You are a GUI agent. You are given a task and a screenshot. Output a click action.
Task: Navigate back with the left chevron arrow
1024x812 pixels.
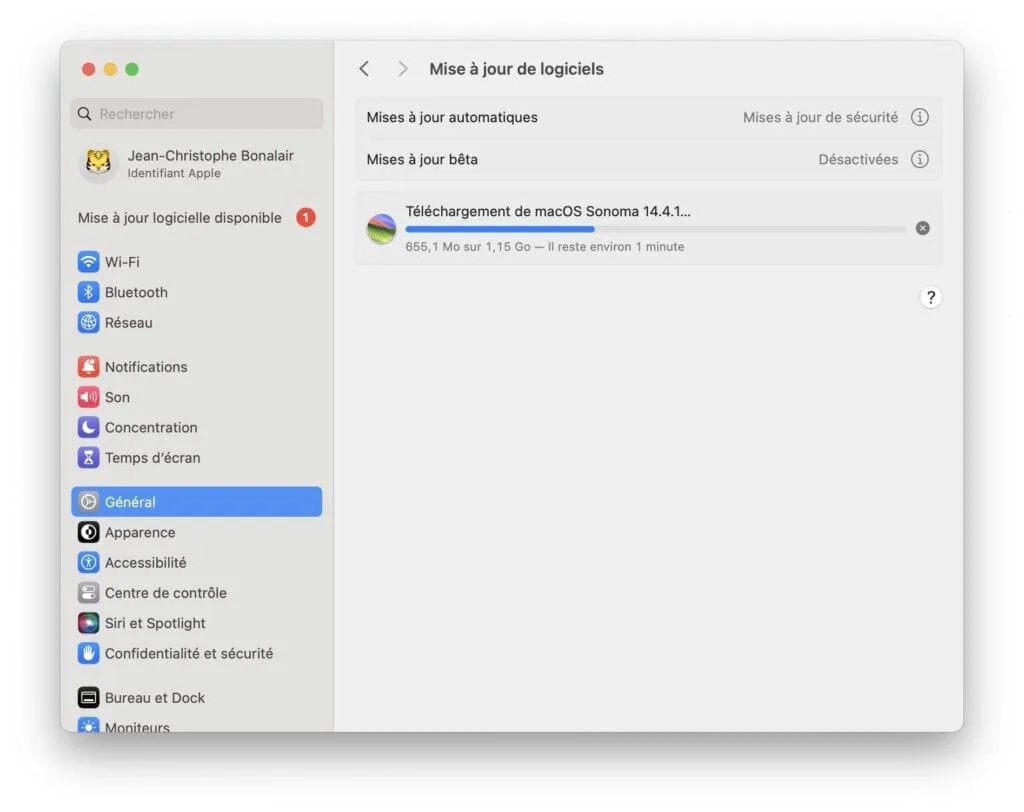click(364, 68)
